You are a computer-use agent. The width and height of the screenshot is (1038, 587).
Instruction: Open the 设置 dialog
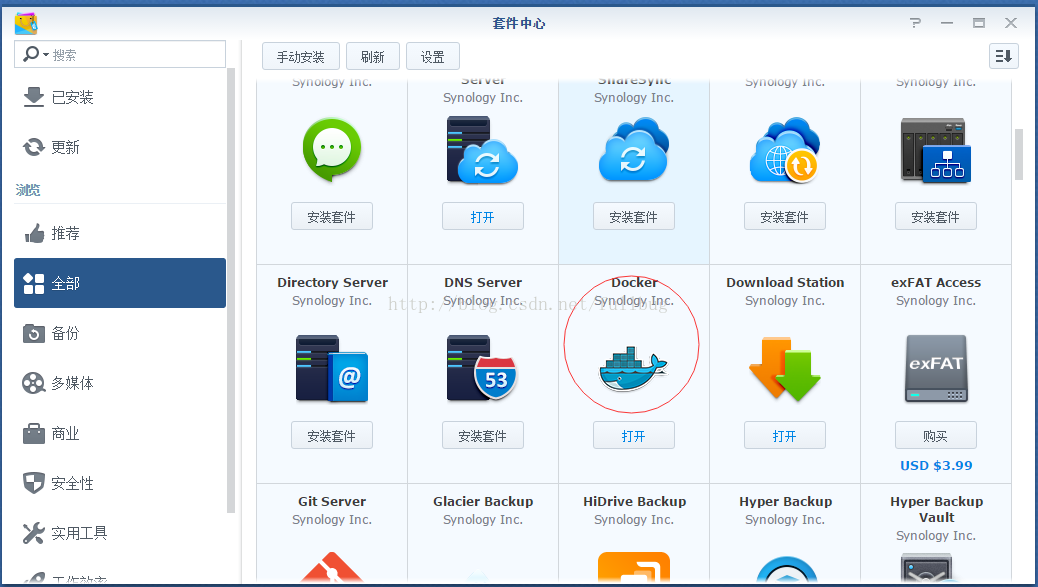432,56
